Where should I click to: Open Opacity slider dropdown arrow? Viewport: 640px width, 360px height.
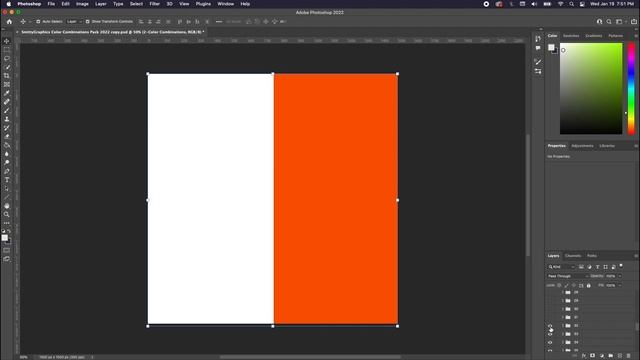pos(620,276)
